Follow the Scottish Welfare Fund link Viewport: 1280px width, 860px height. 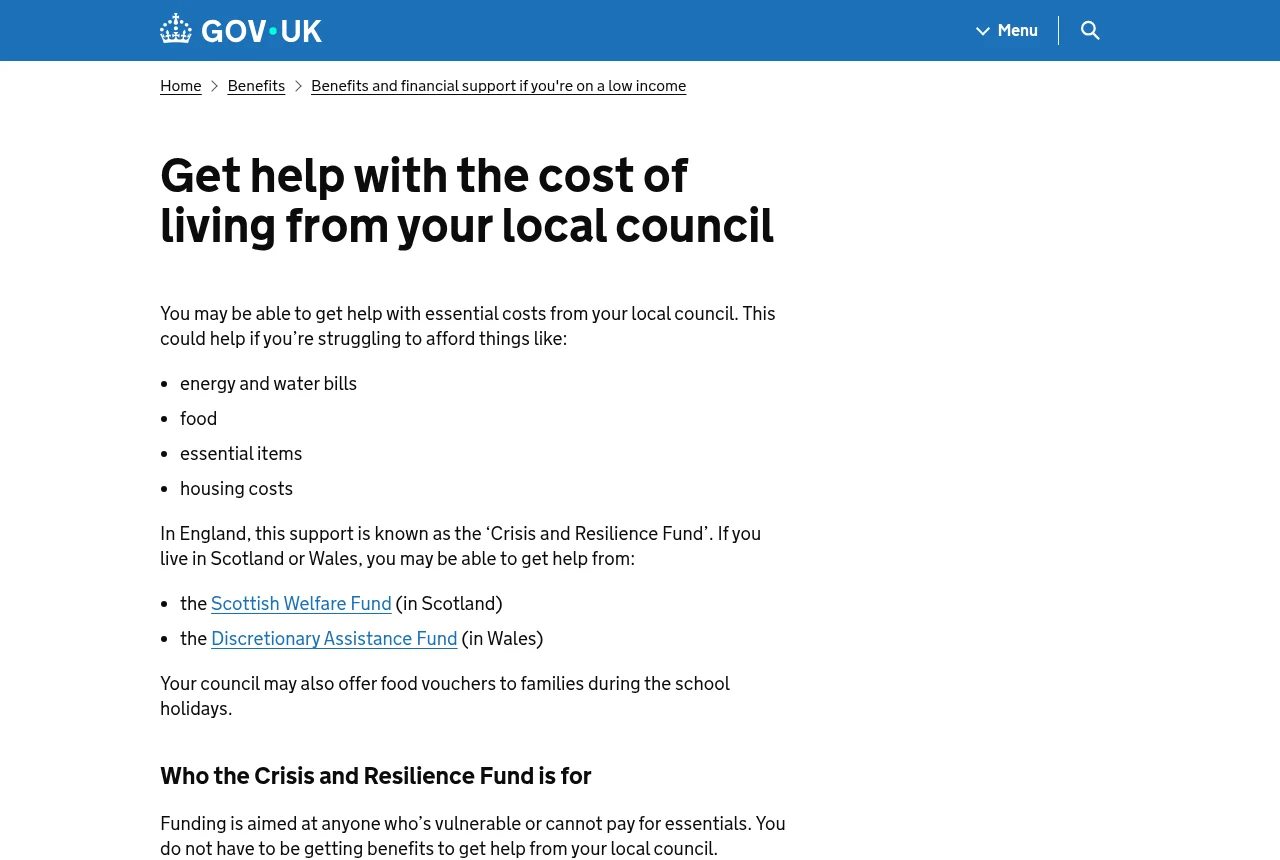301,604
